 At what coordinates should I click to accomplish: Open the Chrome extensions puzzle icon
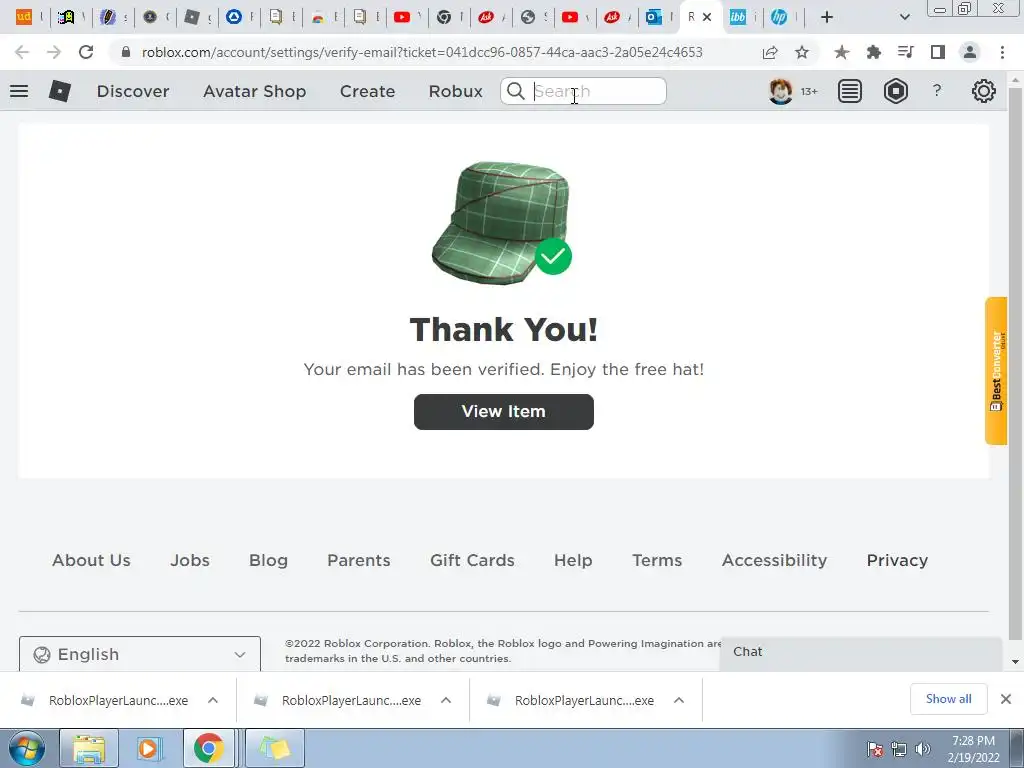[x=873, y=52]
